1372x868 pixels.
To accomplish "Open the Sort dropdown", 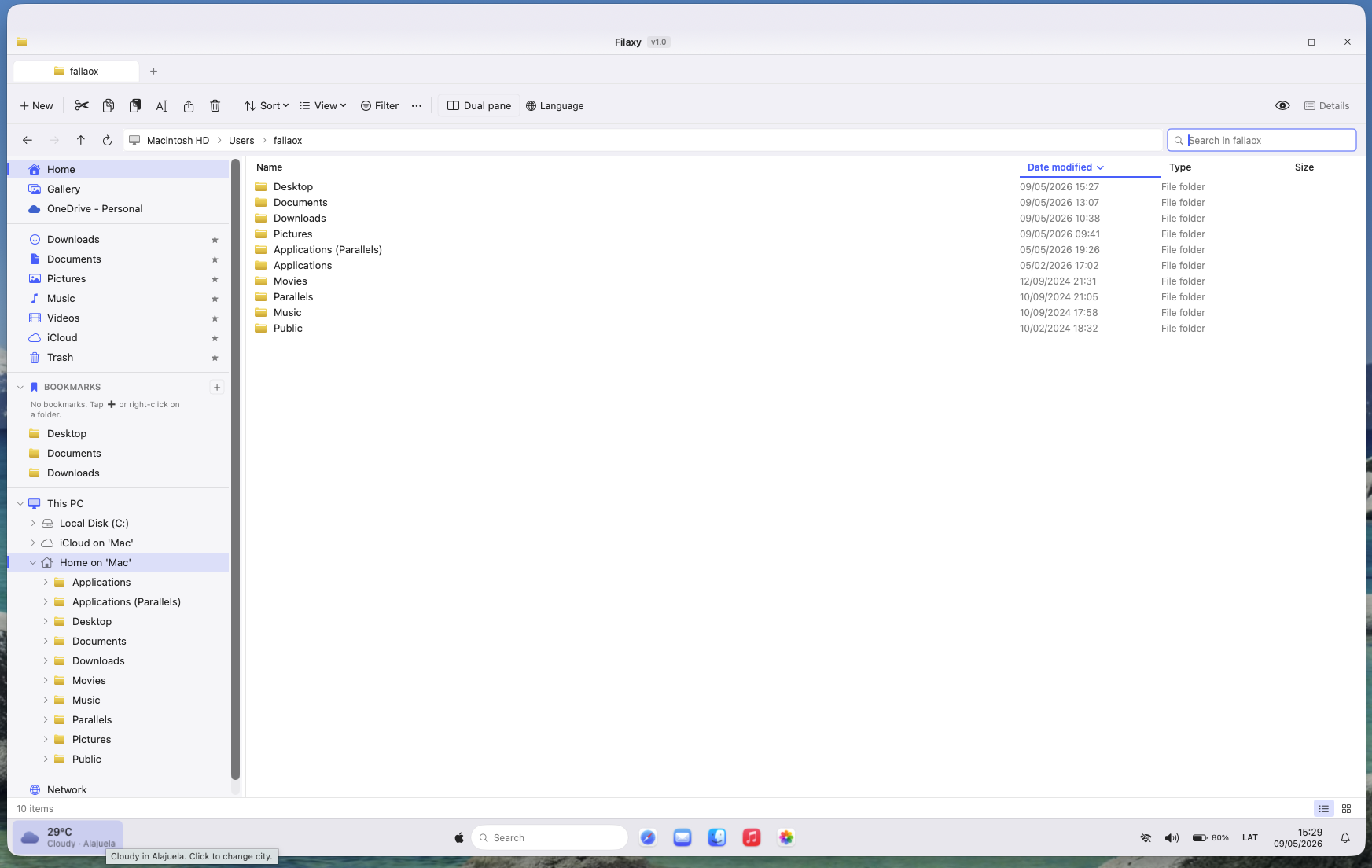I will click(x=267, y=105).
